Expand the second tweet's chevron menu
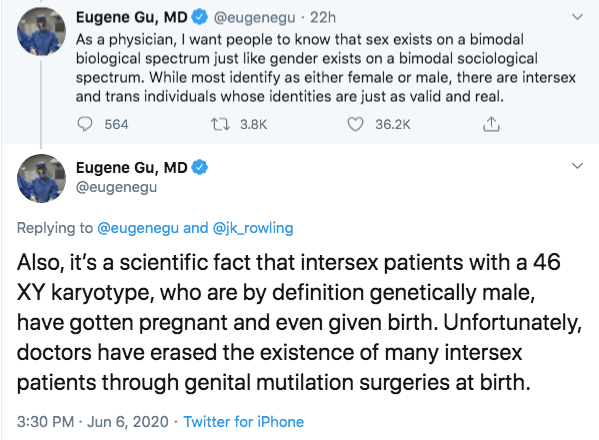 pos(577,166)
